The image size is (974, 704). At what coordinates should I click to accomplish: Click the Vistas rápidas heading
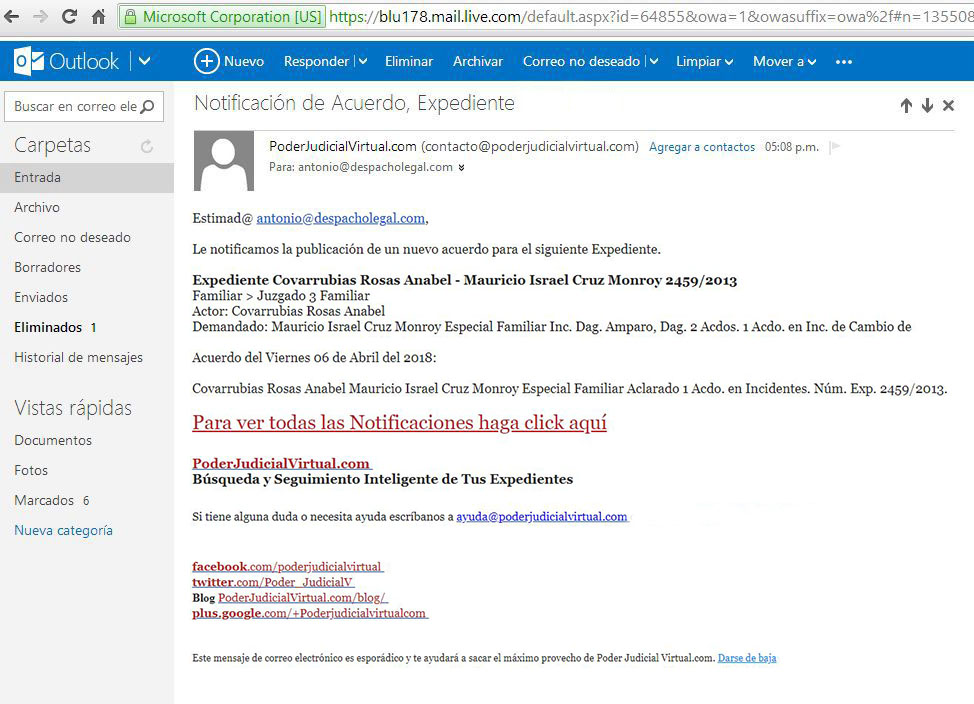tap(73, 408)
